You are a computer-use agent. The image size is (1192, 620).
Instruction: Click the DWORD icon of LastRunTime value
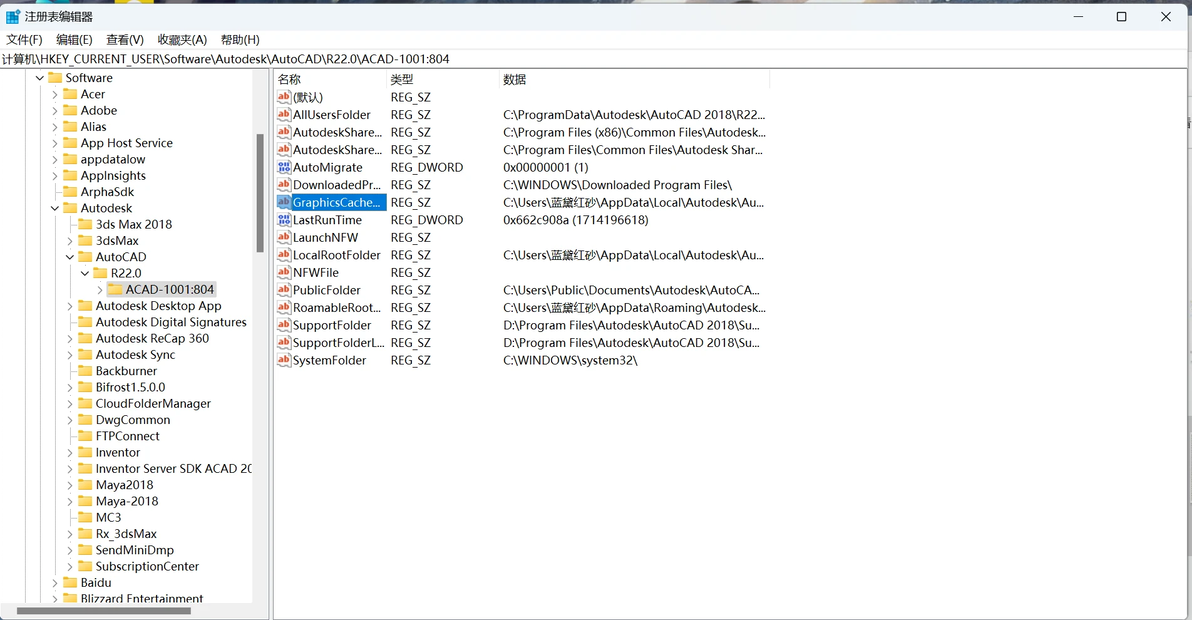click(x=284, y=220)
